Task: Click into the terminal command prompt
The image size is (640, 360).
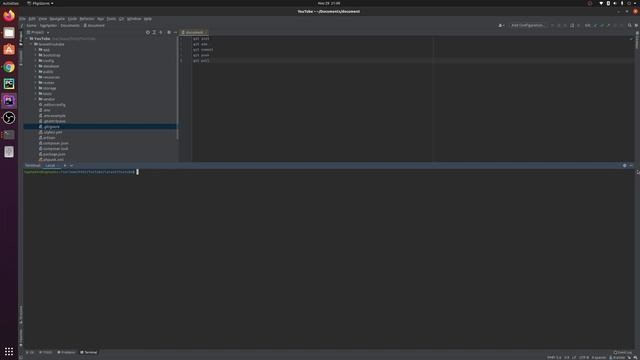Action: point(137,172)
